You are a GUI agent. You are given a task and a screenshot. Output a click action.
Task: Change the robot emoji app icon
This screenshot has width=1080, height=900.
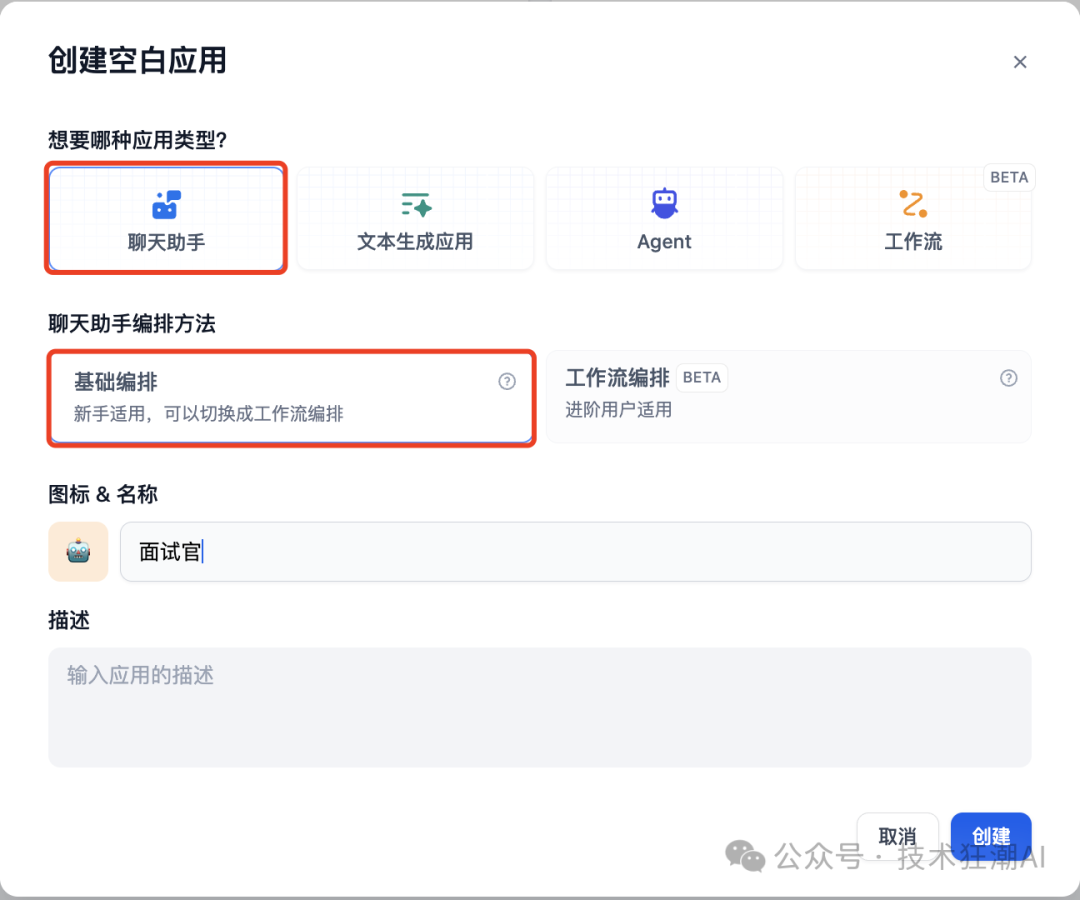[78, 551]
